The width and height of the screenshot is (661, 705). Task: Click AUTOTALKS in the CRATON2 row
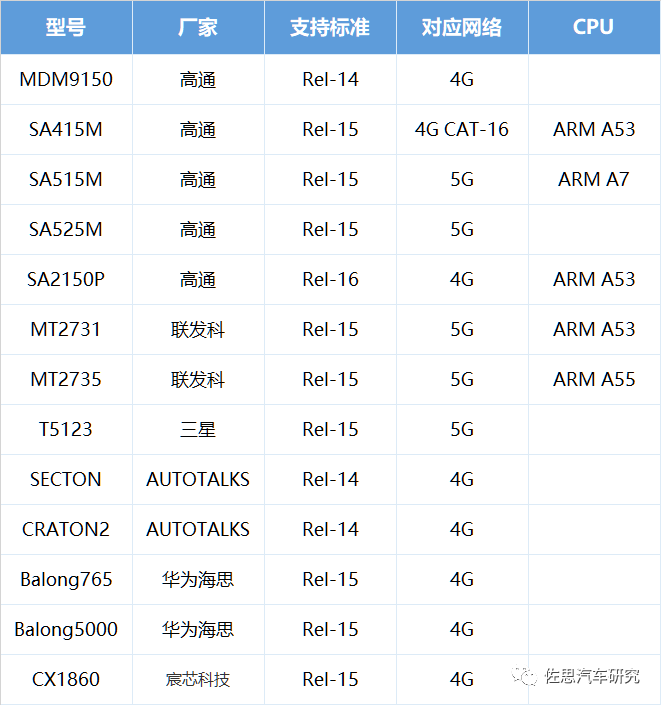(198, 529)
